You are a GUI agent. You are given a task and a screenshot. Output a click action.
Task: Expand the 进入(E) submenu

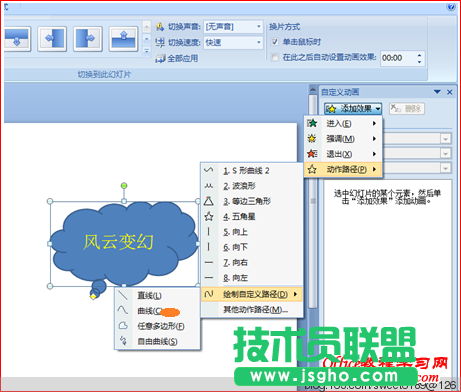pos(343,123)
